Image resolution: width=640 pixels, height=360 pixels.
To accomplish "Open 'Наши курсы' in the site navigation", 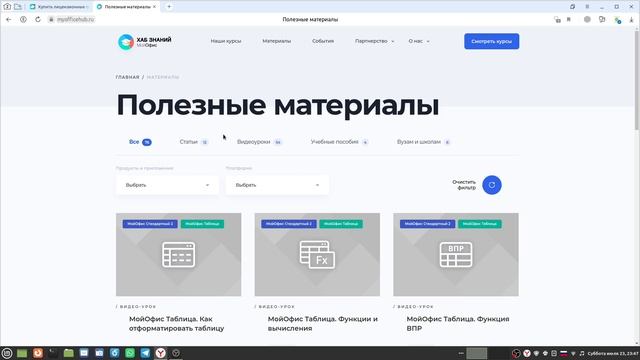I will (x=226, y=41).
